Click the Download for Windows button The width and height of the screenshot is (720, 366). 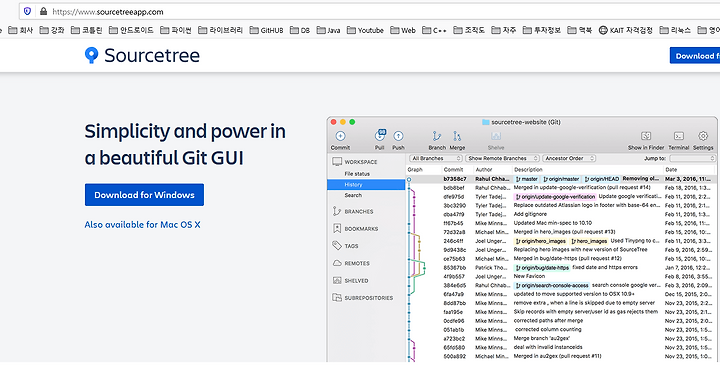tap(144, 195)
